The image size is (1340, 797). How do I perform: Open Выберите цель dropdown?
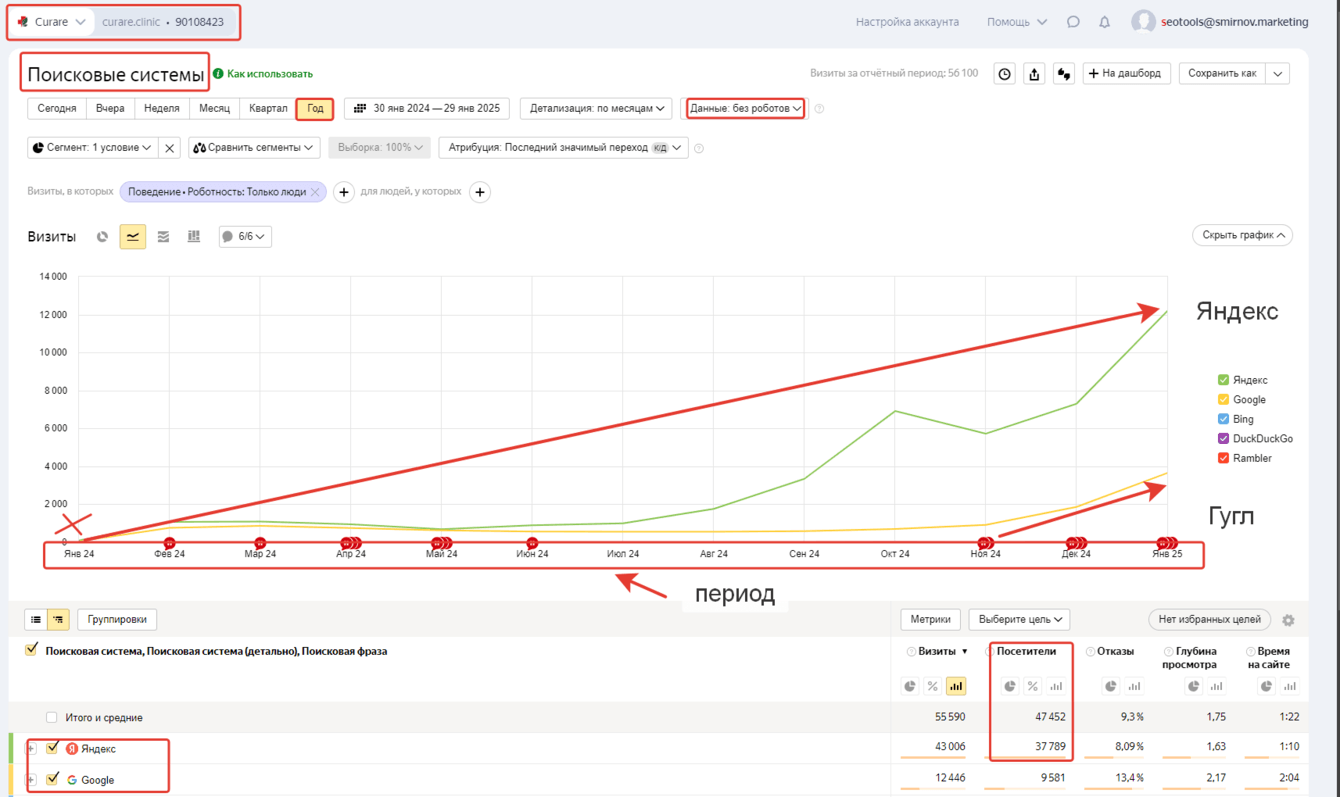1020,620
